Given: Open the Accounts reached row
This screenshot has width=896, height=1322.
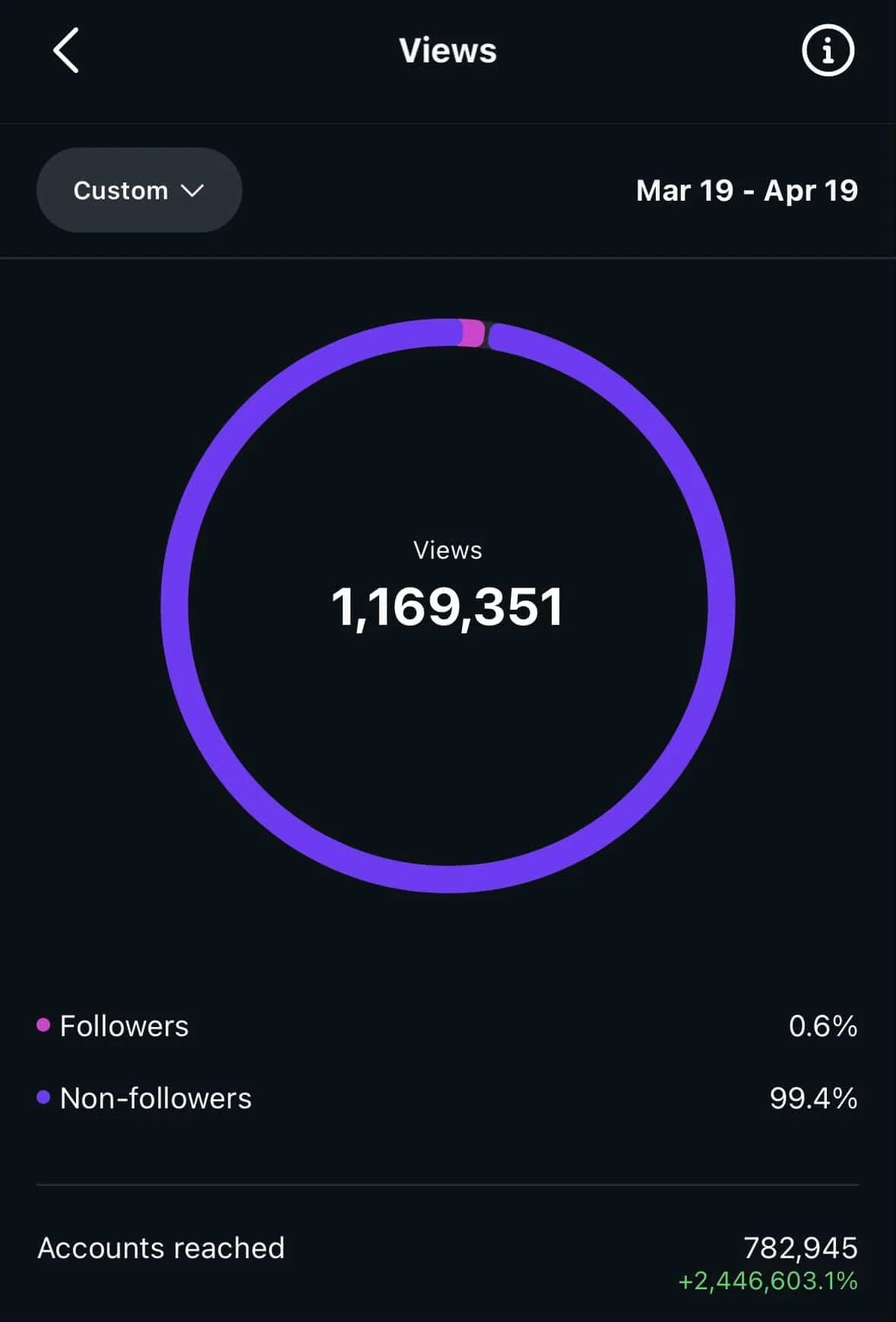Looking at the screenshot, I should click(x=448, y=1262).
